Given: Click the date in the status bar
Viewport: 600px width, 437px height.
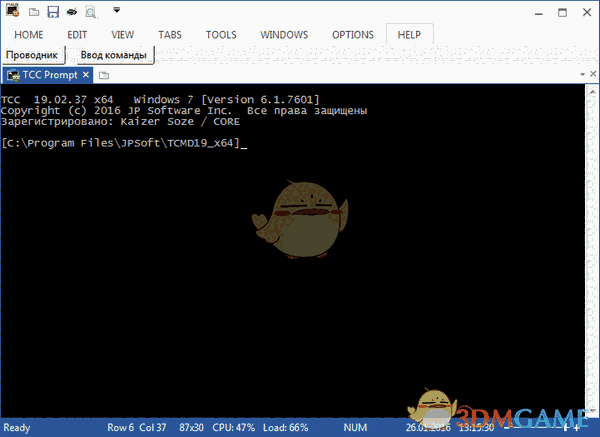Looking at the screenshot, I should click(428, 427).
